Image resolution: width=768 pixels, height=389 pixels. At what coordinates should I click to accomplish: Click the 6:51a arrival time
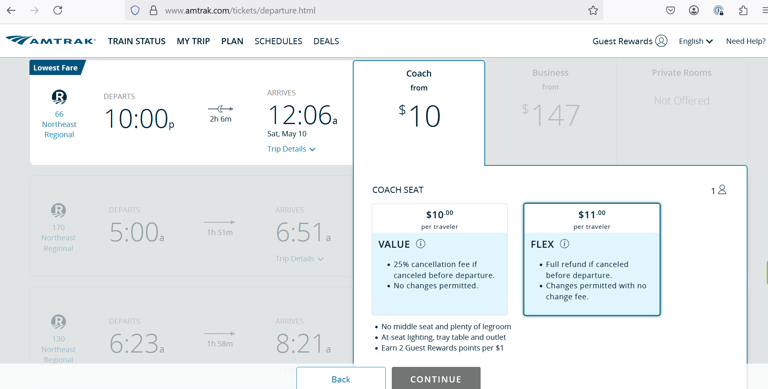coord(303,232)
